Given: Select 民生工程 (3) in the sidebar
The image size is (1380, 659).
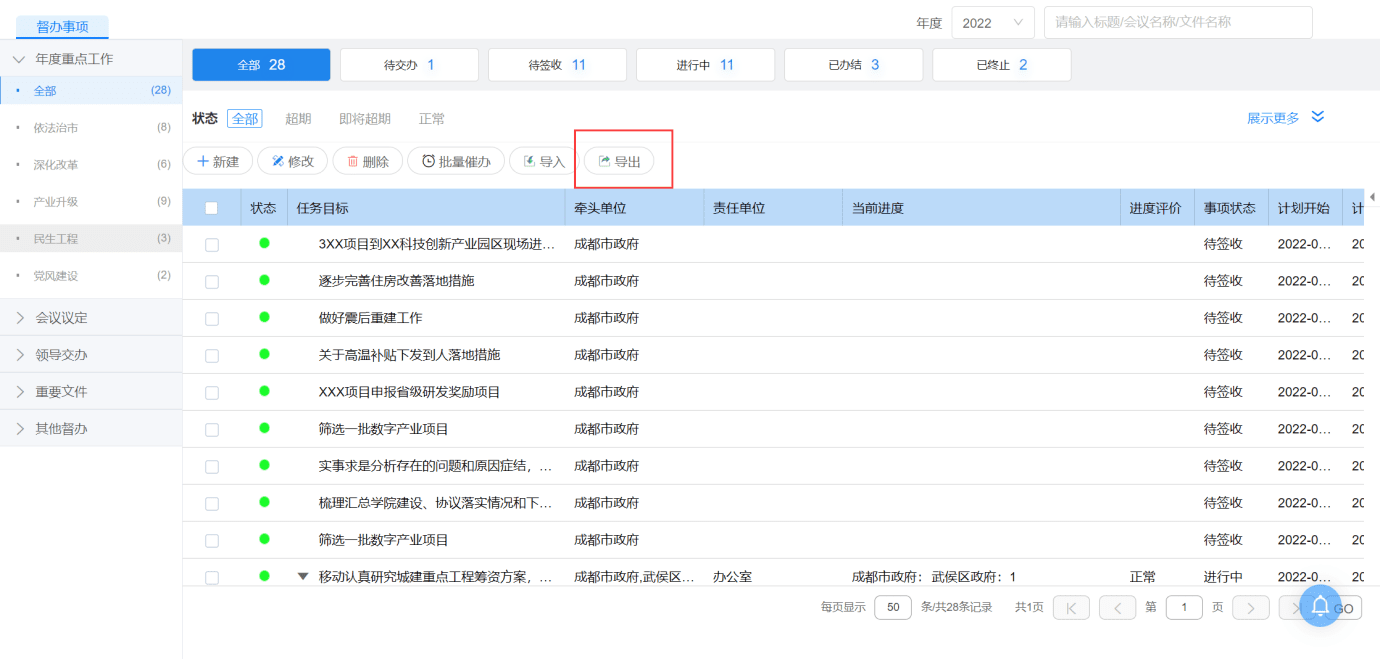Looking at the screenshot, I should (x=91, y=238).
